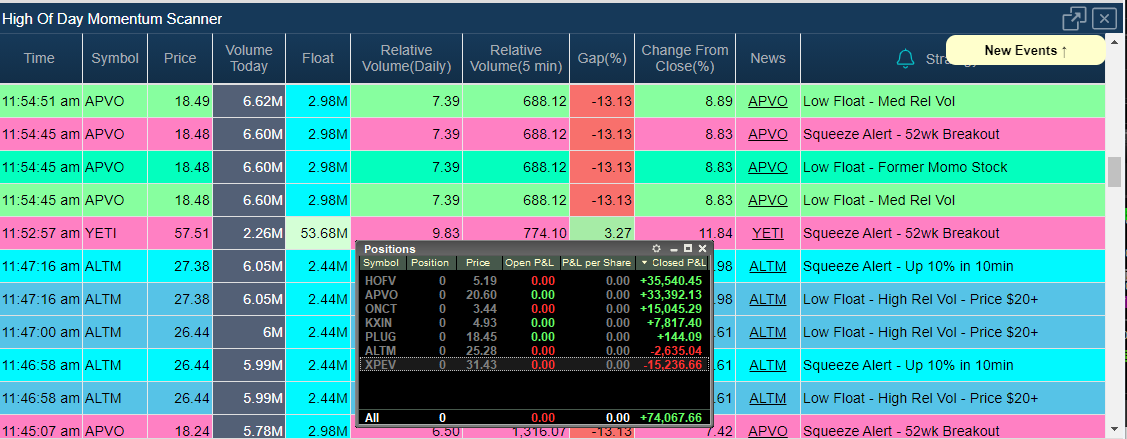The width and height of the screenshot is (1127, 439).
Task: Click the 11:54:51 am time cell
Action: point(41,101)
